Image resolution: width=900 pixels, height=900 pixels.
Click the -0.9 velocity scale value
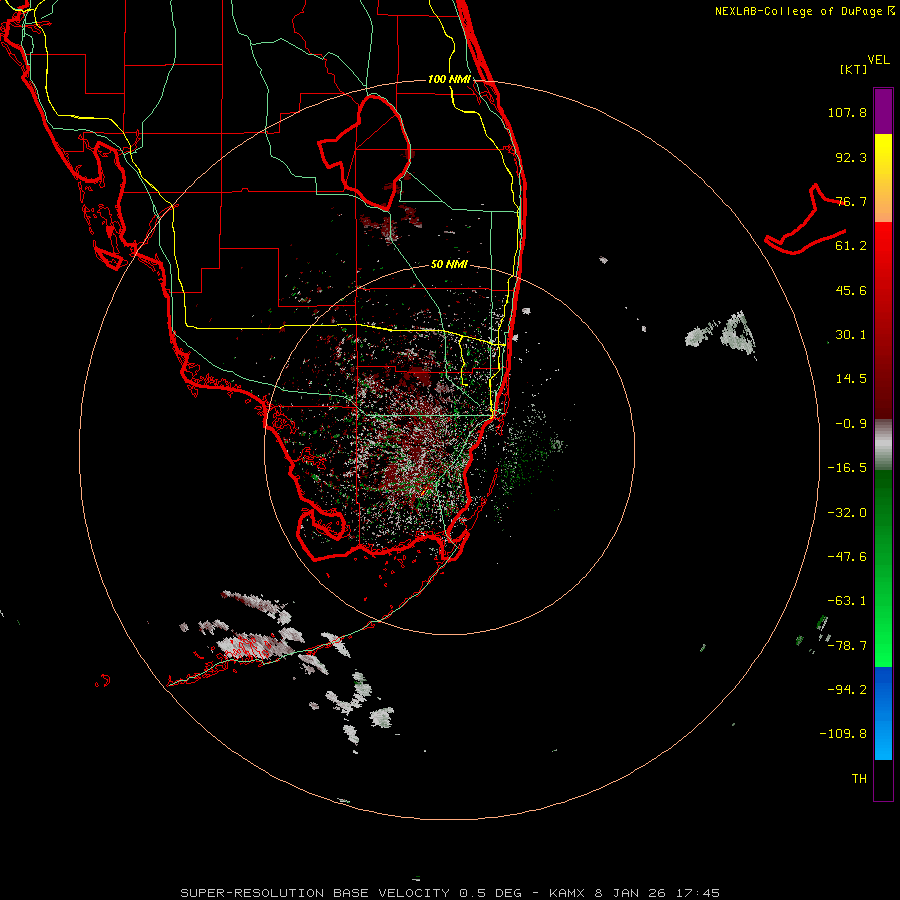[x=851, y=424]
